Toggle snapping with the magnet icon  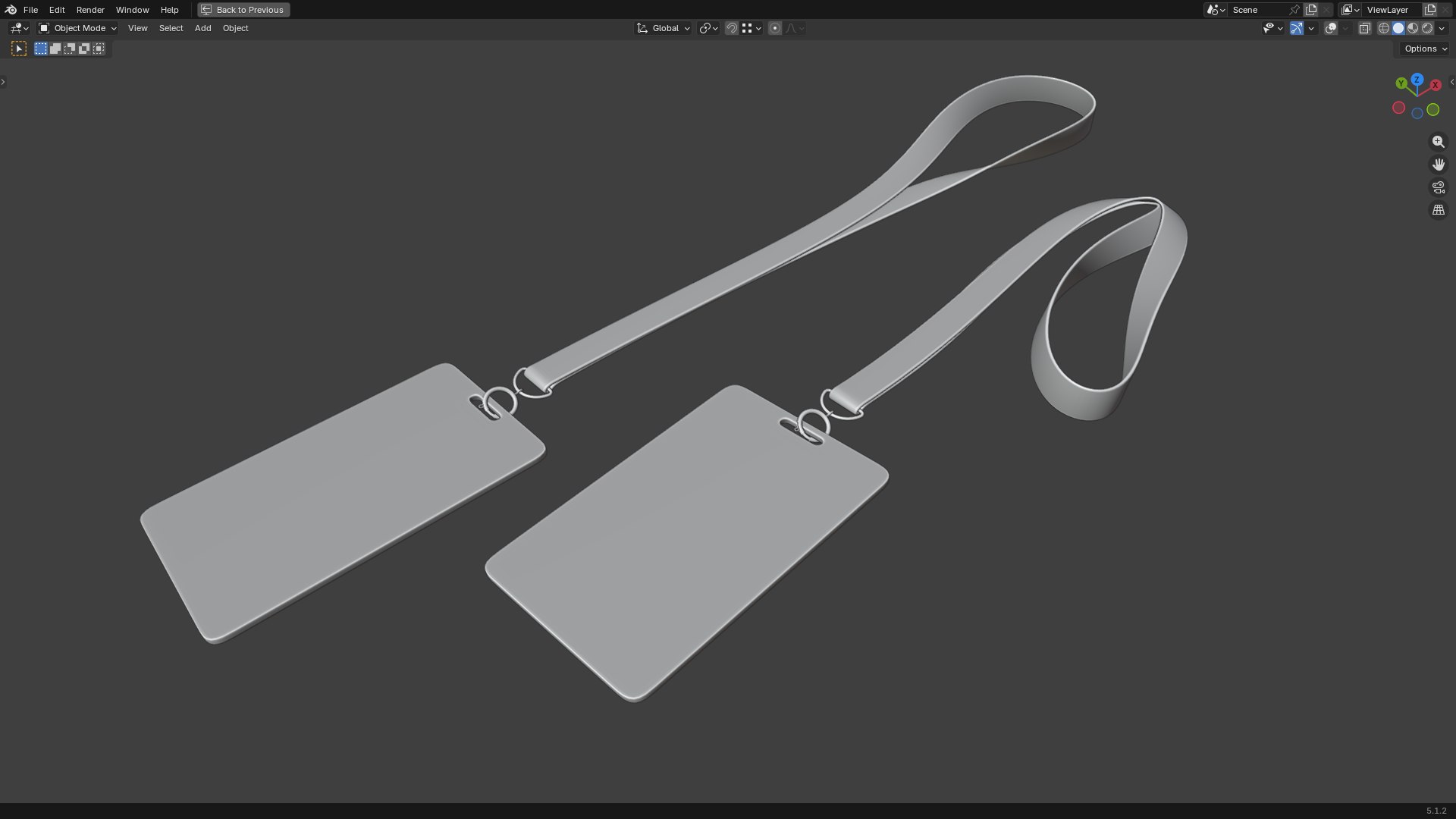pos(732,28)
